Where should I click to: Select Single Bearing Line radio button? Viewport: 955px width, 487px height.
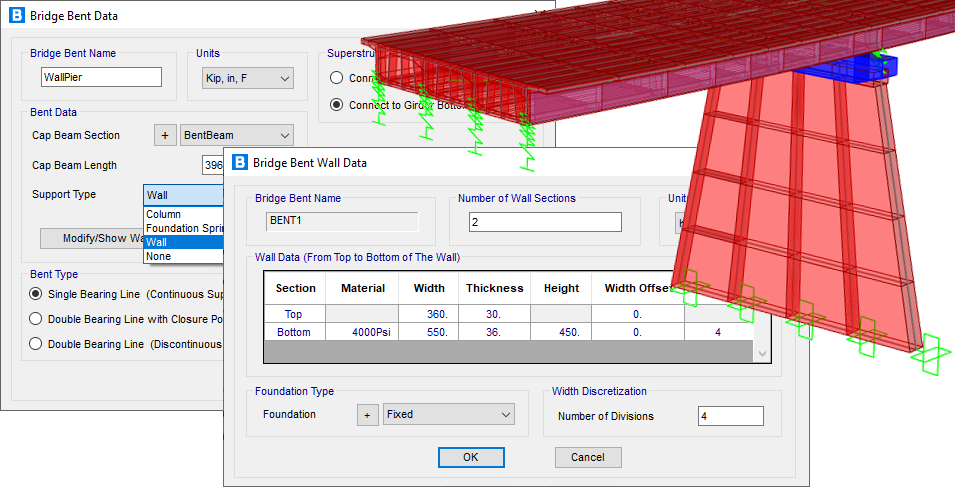coord(37,294)
